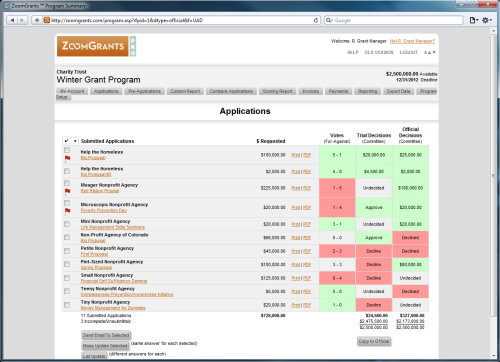Image resolution: width=500 pixels, height=362 pixels.
Task: Open Life Management Skills Seminars link
Action: click(113, 227)
